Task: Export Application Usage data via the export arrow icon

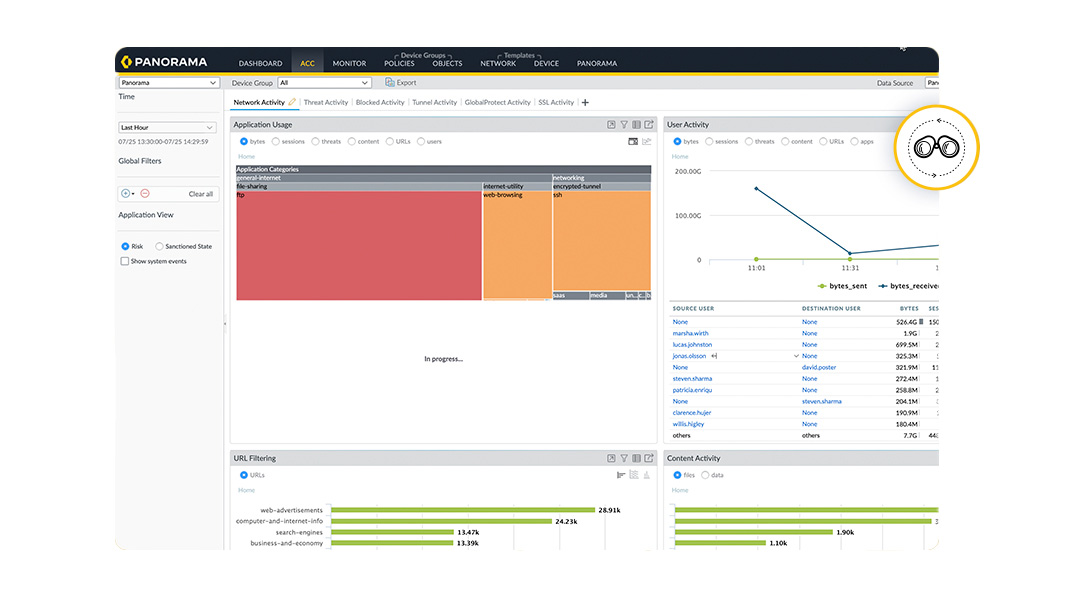Action: click(x=647, y=124)
